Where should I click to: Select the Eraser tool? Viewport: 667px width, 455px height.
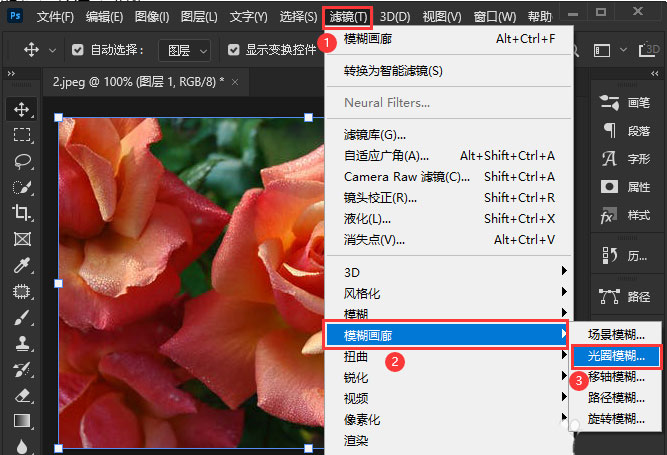pos(22,395)
